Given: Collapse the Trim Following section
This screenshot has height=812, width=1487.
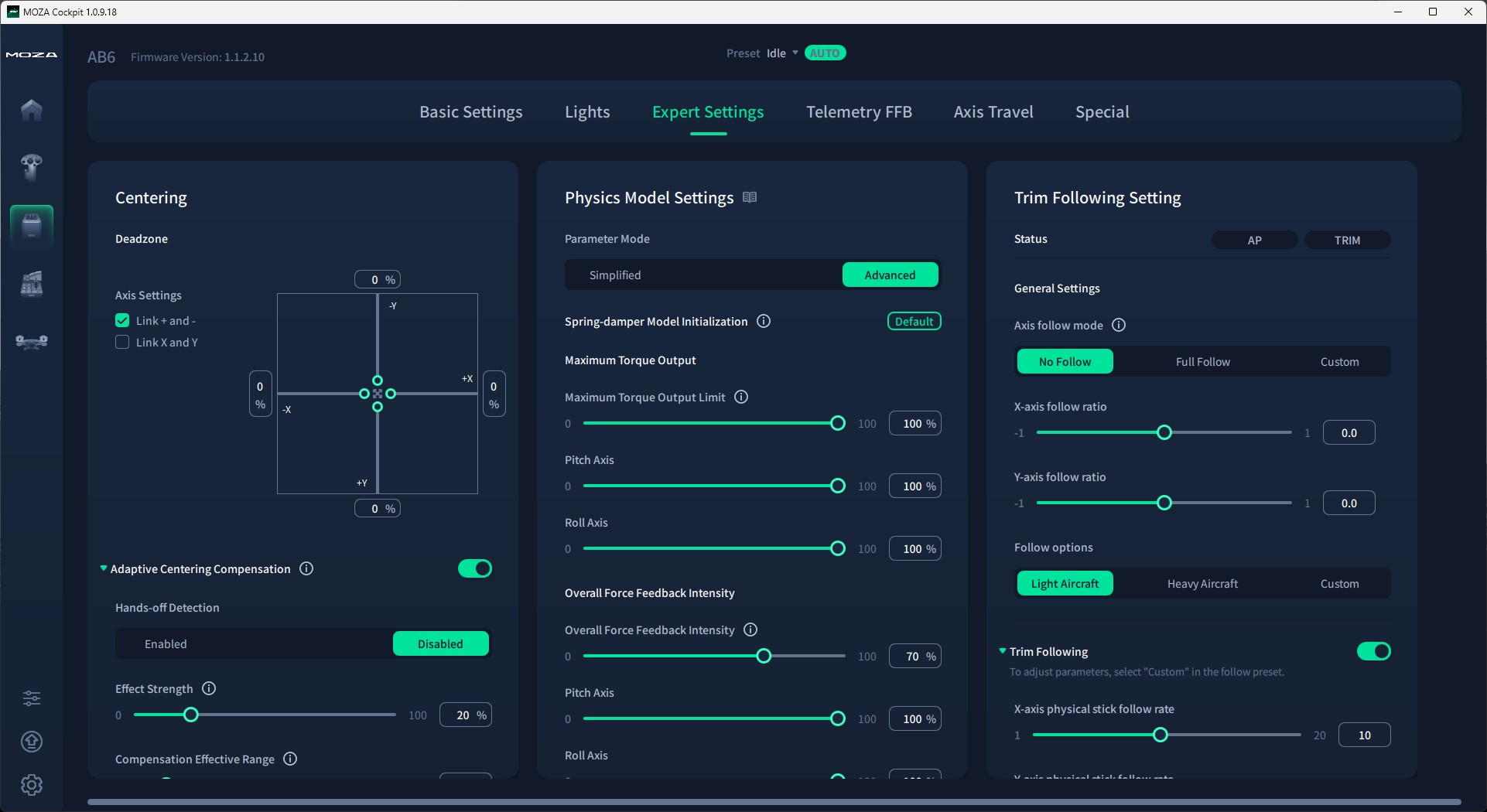Looking at the screenshot, I should pos(1003,651).
